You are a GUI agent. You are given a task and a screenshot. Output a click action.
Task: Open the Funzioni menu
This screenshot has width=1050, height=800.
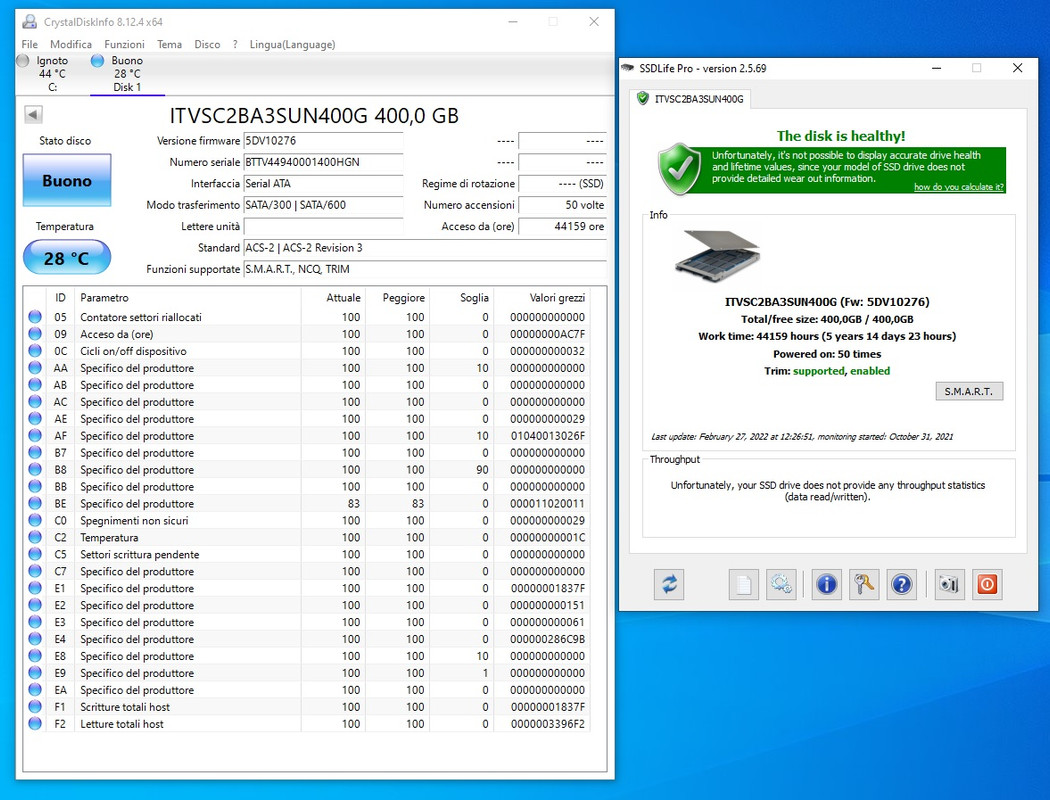pos(124,44)
